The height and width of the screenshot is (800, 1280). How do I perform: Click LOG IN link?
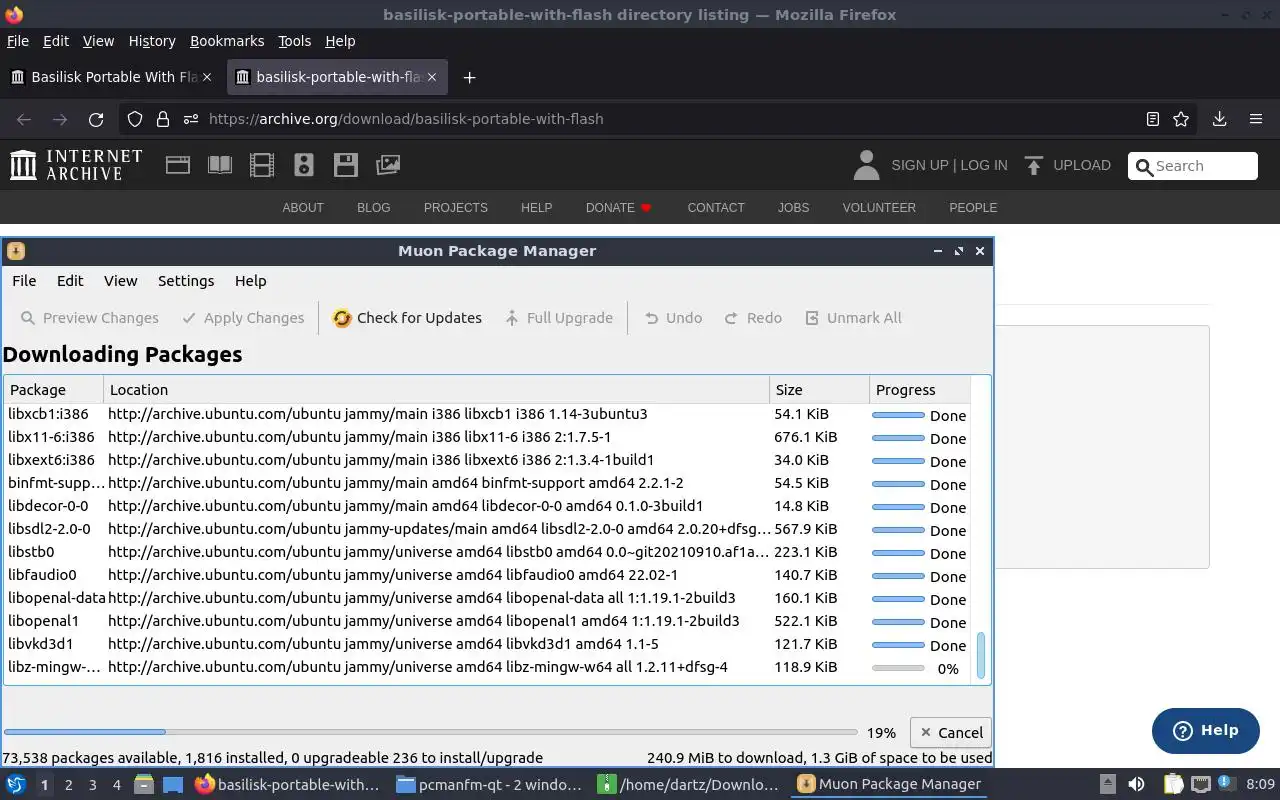pyautogui.click(x=984, y=165)
